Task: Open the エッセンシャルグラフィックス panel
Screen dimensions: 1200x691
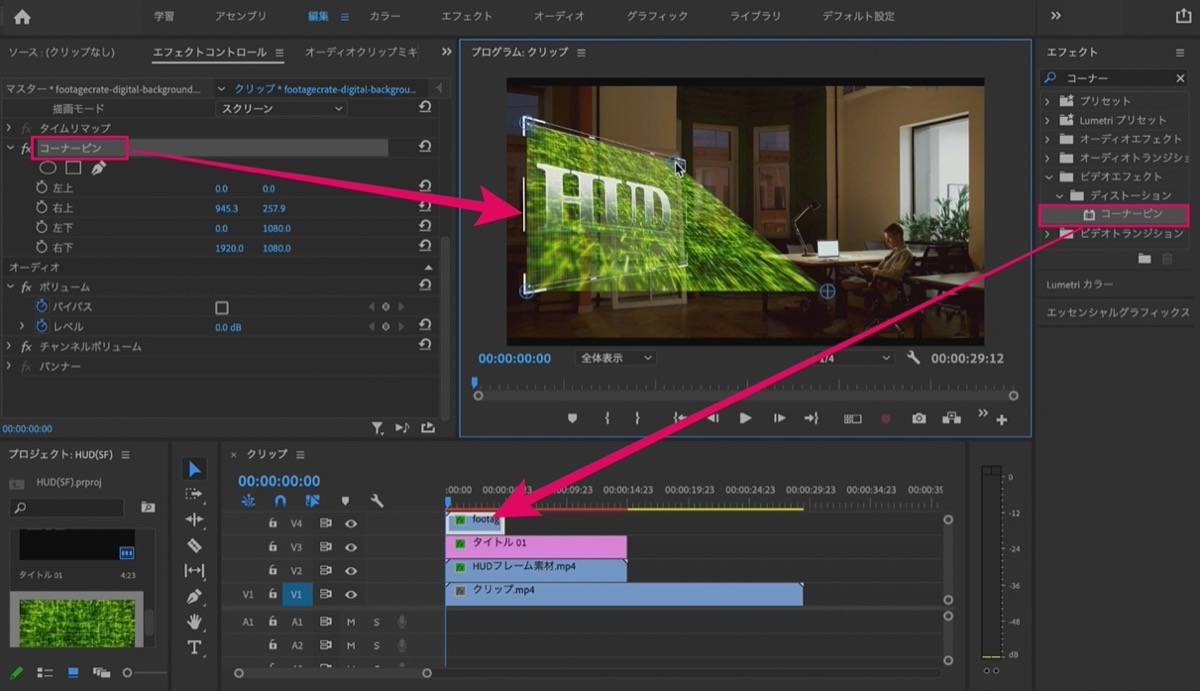Action: (1117, 313)
